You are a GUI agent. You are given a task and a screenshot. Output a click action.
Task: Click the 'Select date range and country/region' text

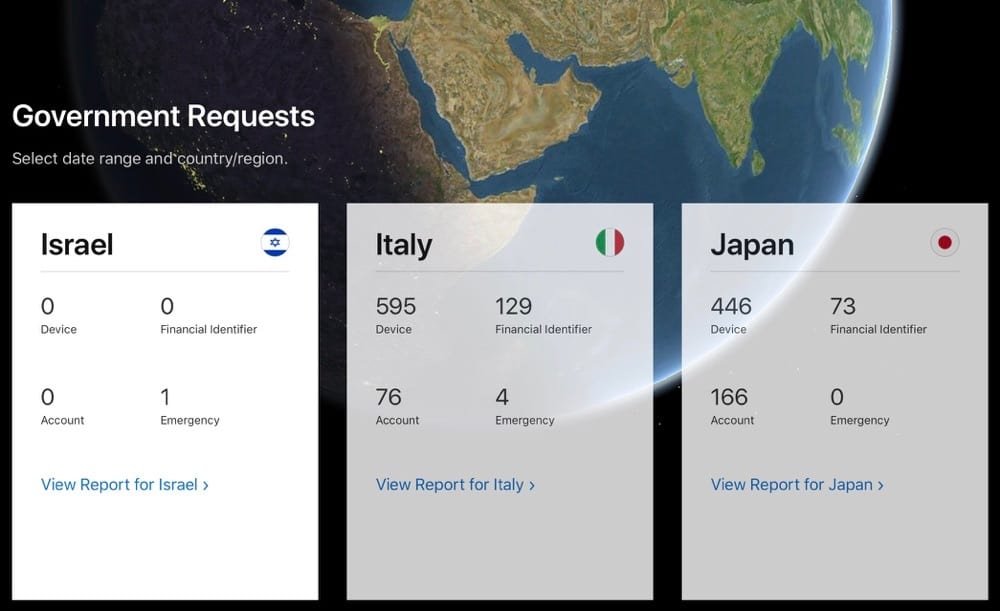pos(150,158)
